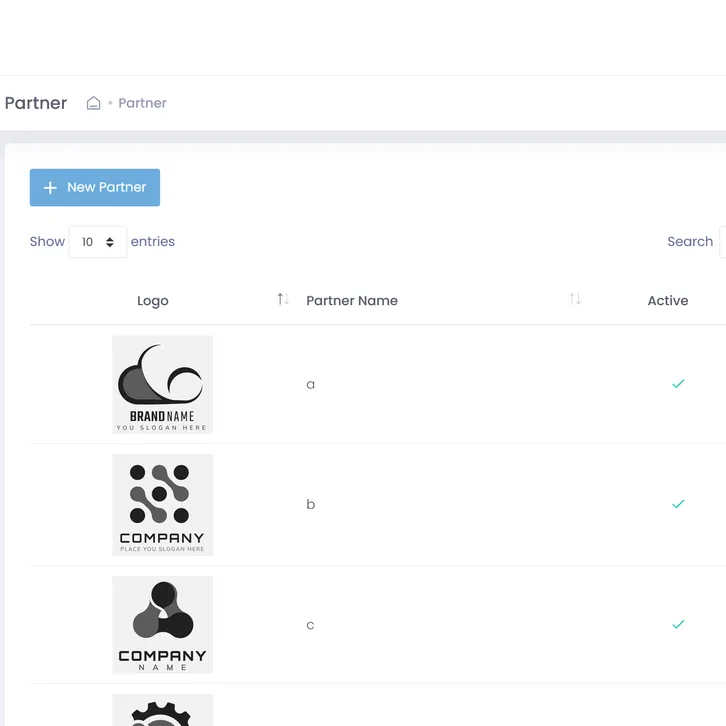The image size is (726, 726).
Task: Click the sort arrows beside Partner Name
Action: pyautogui.click(x=575, y=300)
